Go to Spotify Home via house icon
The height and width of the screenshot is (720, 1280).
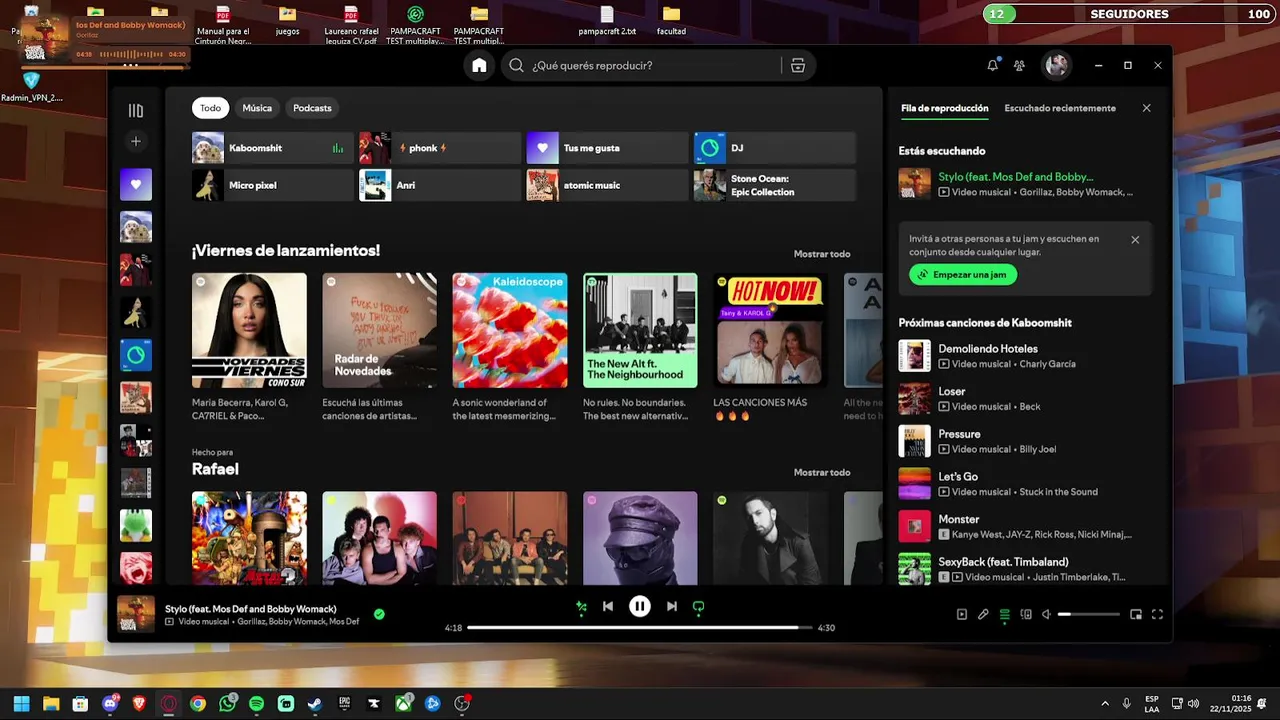pos(479,65)
